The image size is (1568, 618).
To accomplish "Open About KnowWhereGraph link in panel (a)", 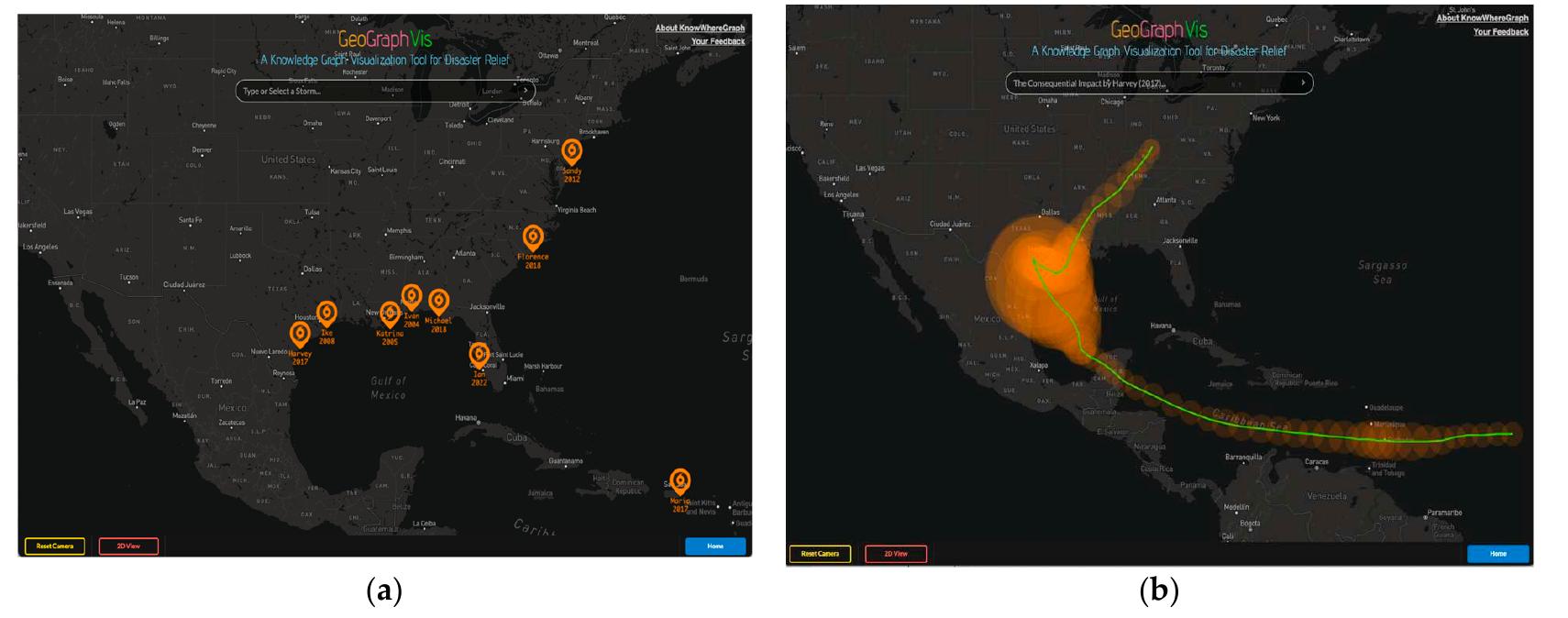I will pyautogui.click(x=700, y=28).
